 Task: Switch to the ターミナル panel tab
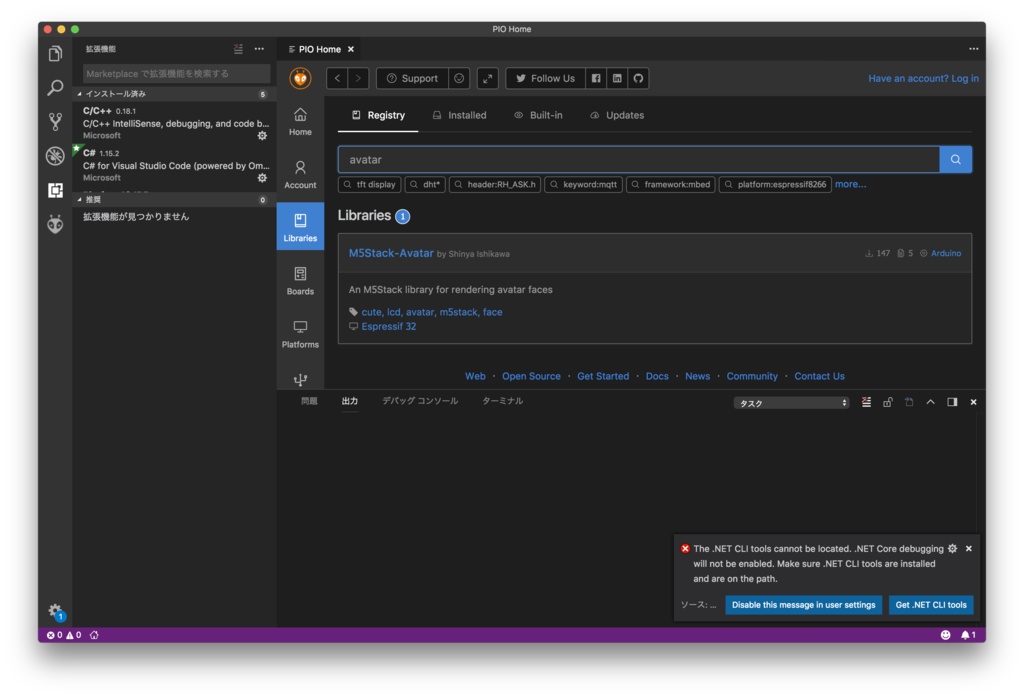pyautogui.click(x=502, y=401)
